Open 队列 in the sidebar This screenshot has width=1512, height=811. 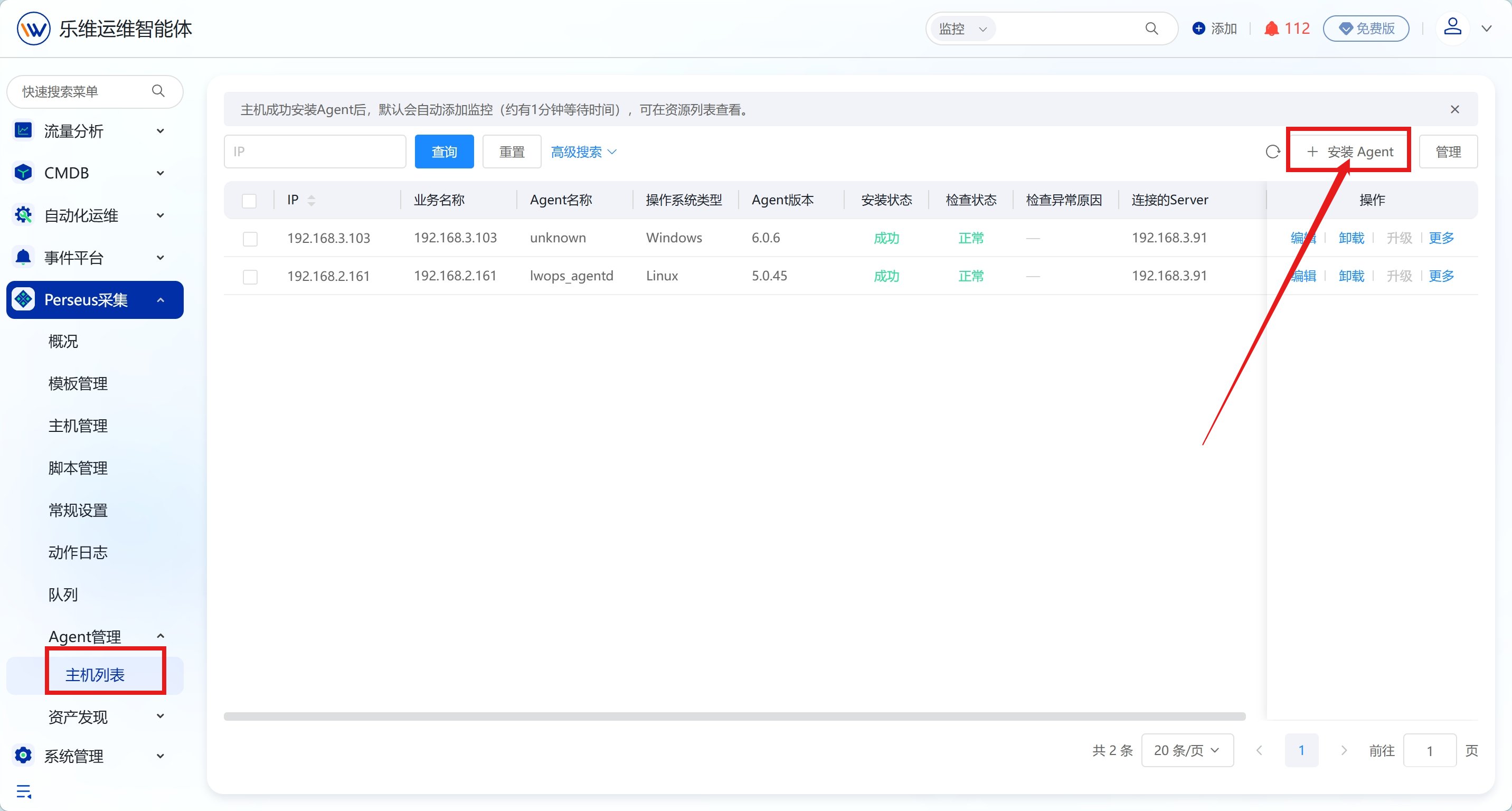tap(63, 595)
